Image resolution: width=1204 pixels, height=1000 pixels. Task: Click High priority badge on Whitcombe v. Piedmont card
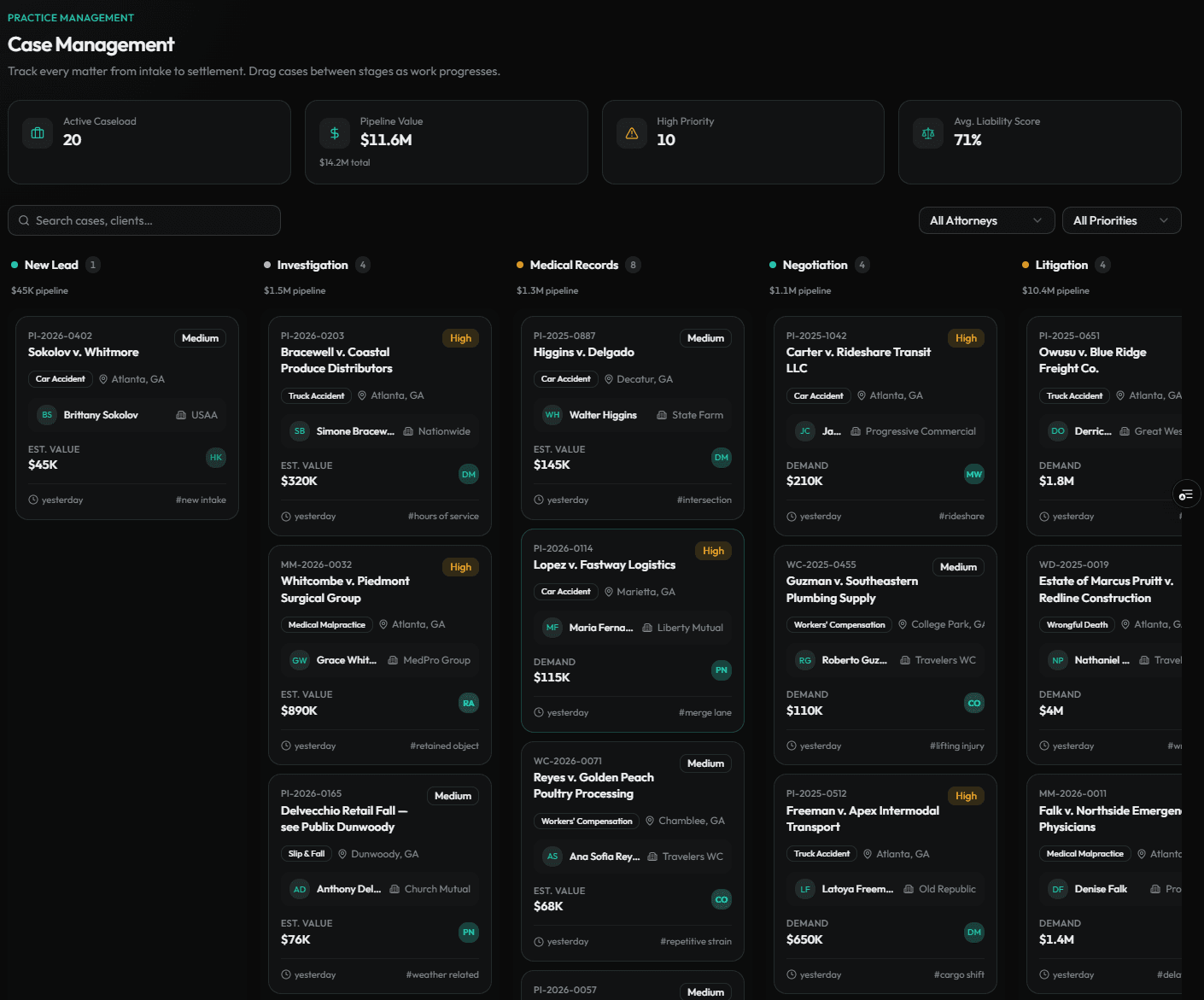[x=460, y=567]
